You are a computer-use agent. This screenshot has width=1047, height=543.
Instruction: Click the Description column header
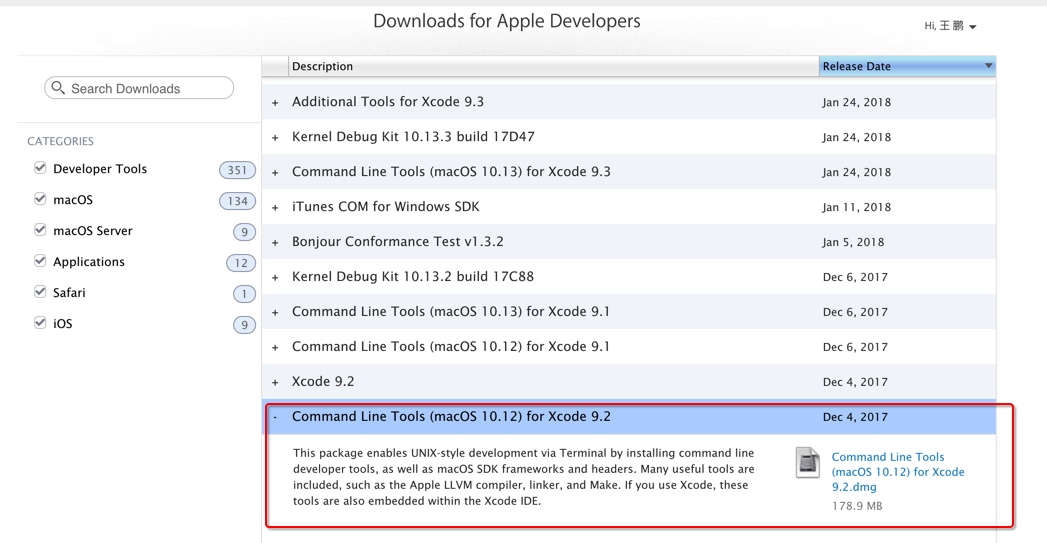tap(554, 66)
